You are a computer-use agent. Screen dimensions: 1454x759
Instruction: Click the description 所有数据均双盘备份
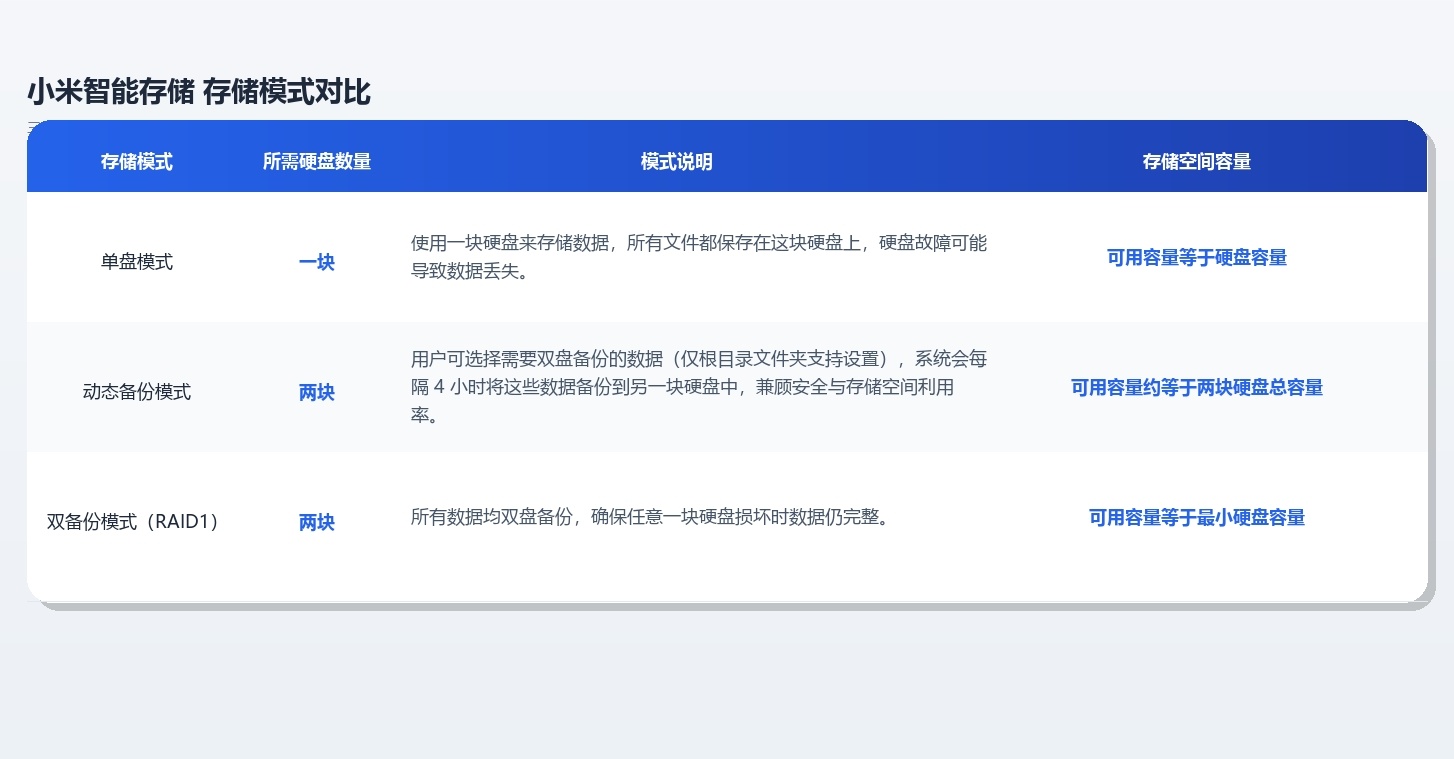[650, 517]
